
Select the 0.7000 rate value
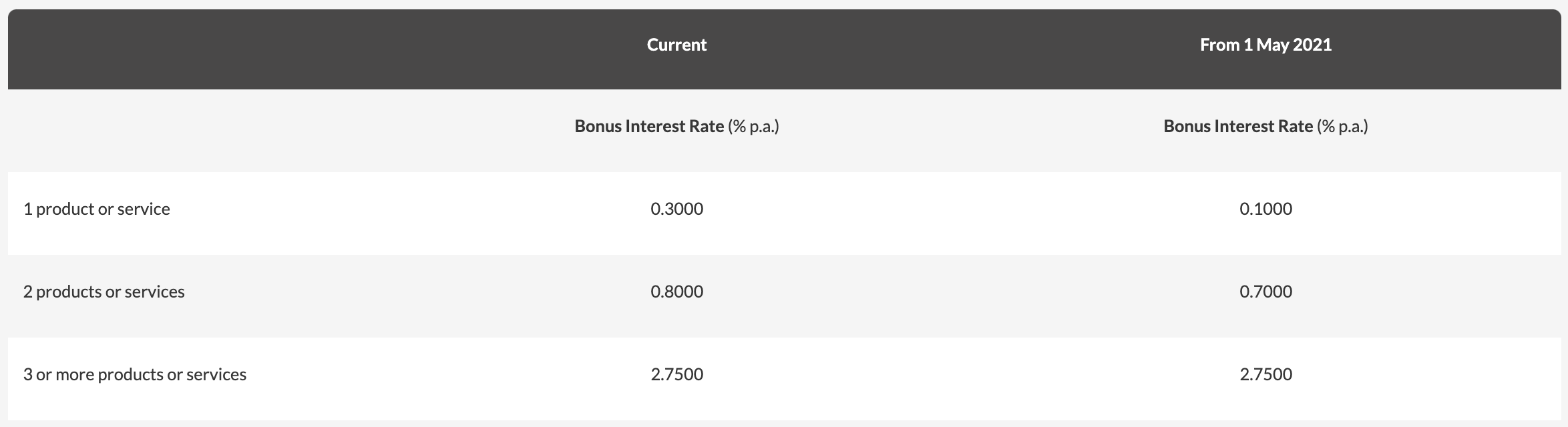(x=1265, y=292)
